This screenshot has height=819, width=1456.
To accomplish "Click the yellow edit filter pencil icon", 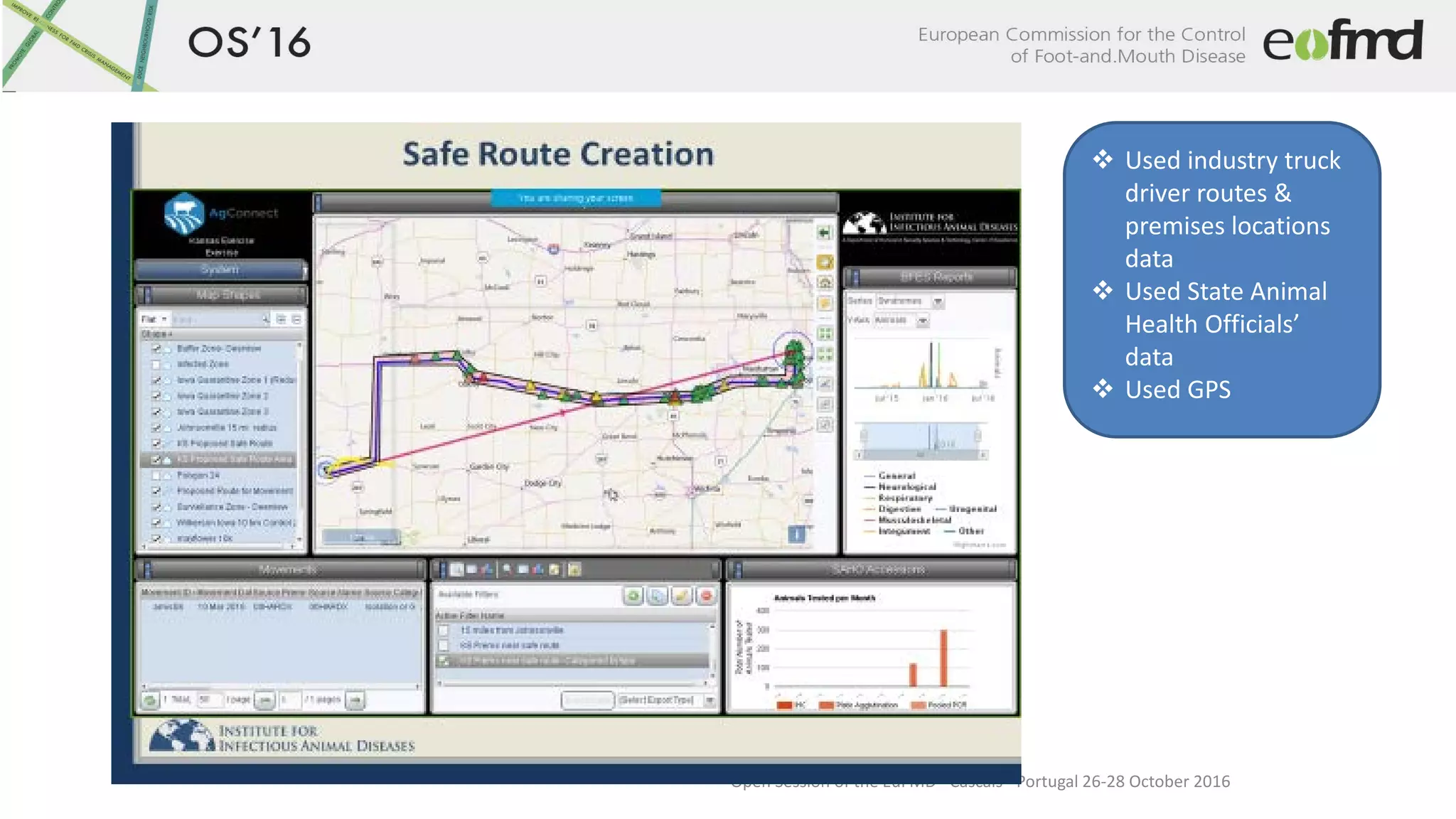I will click(x=682, y=596).
